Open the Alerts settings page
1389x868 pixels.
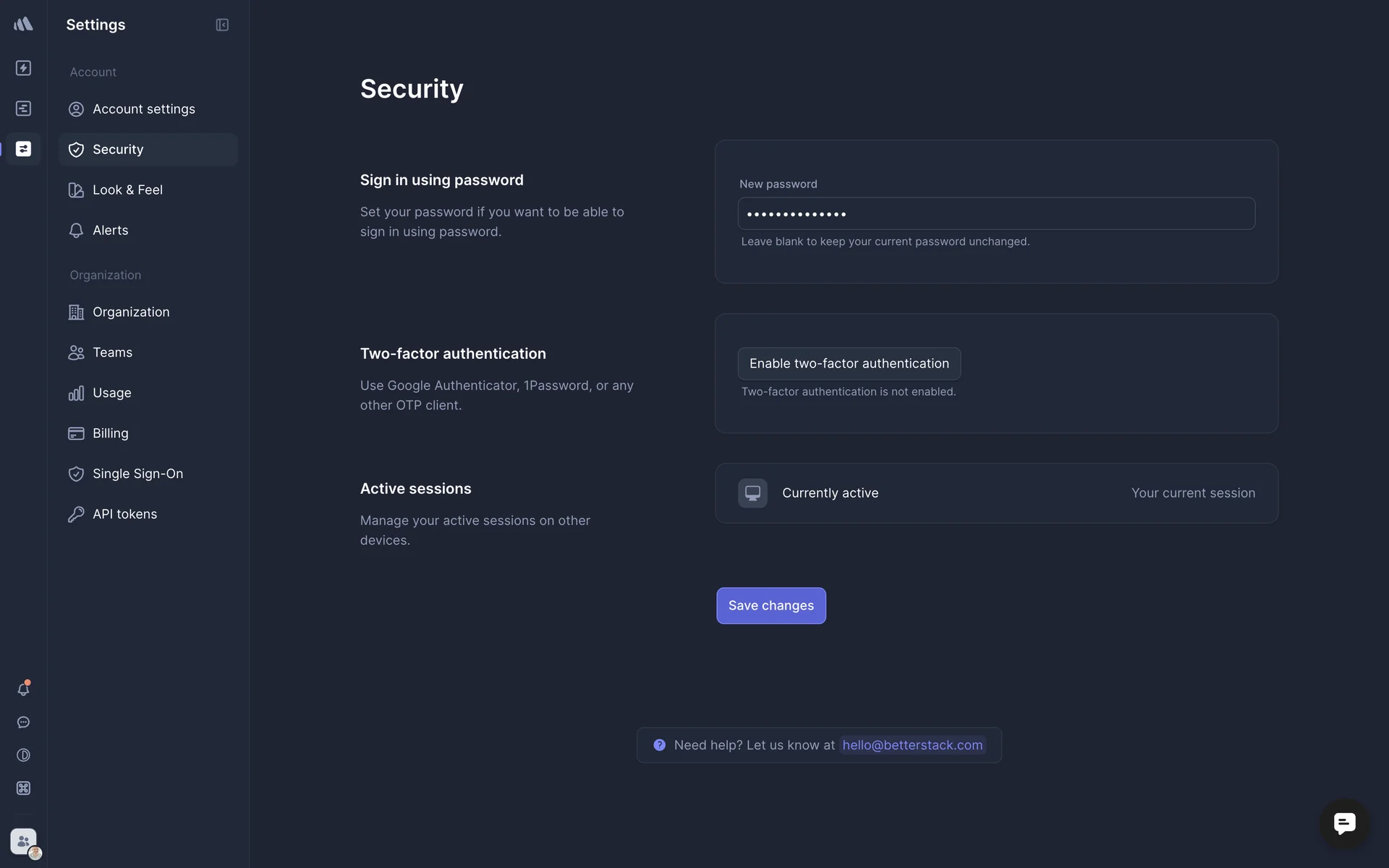110,231
